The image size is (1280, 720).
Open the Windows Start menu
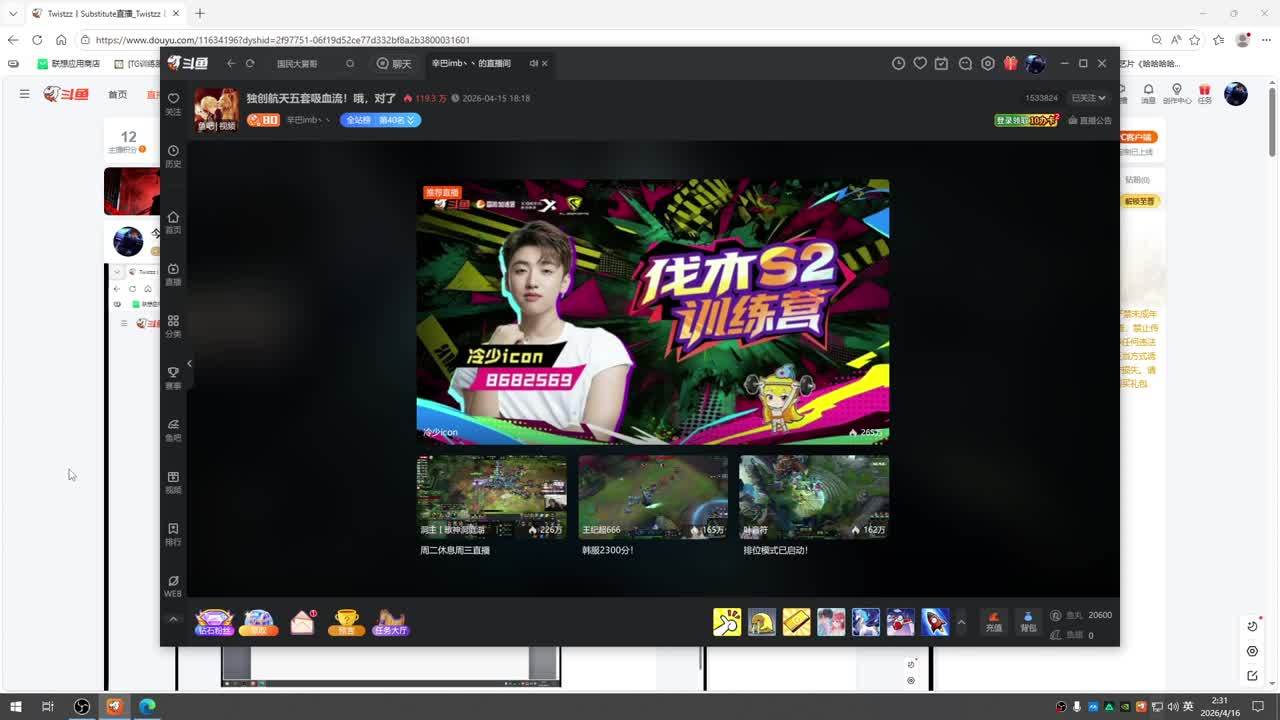tap(16, 706)
